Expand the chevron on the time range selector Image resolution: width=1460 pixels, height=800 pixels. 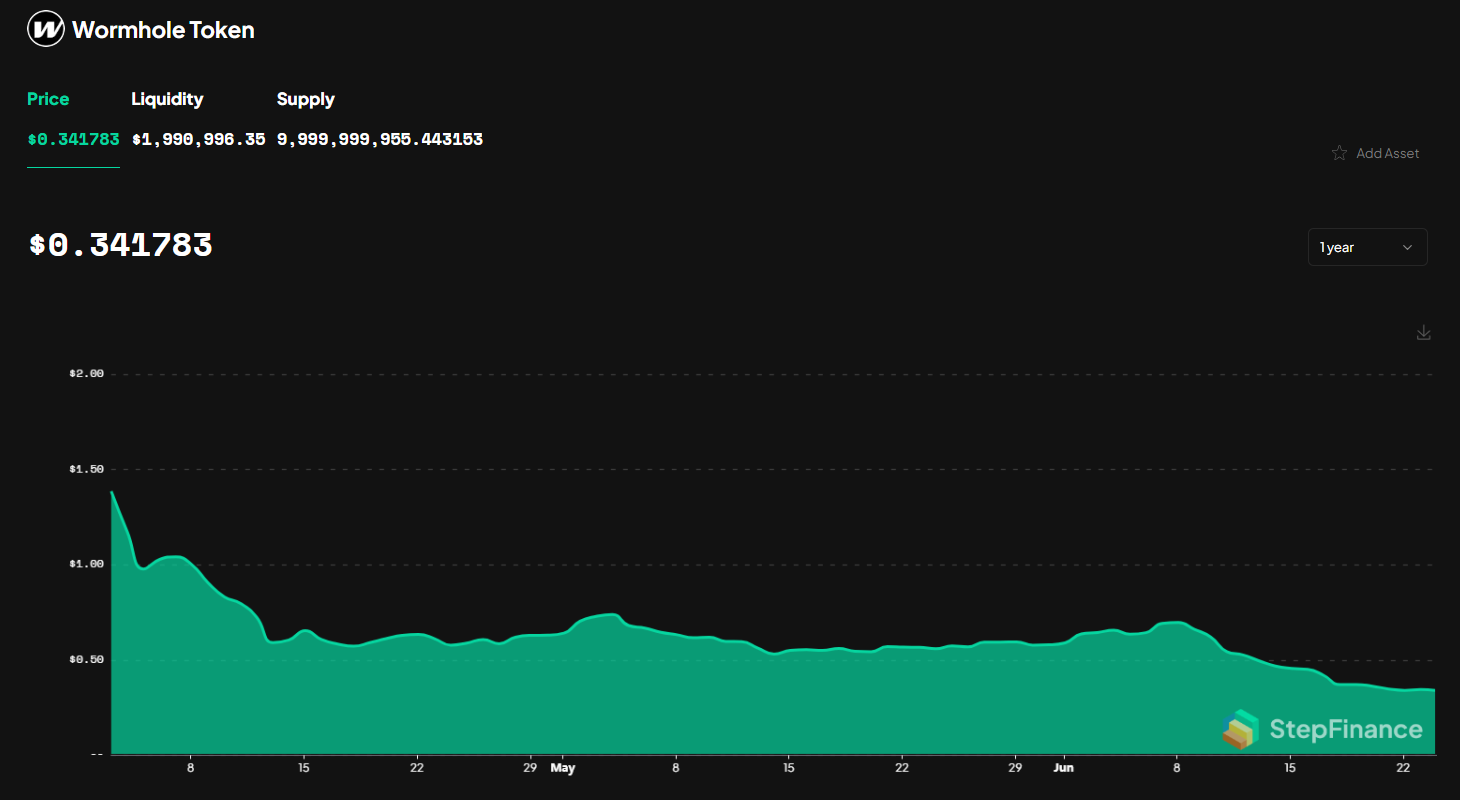point(1408,247)
